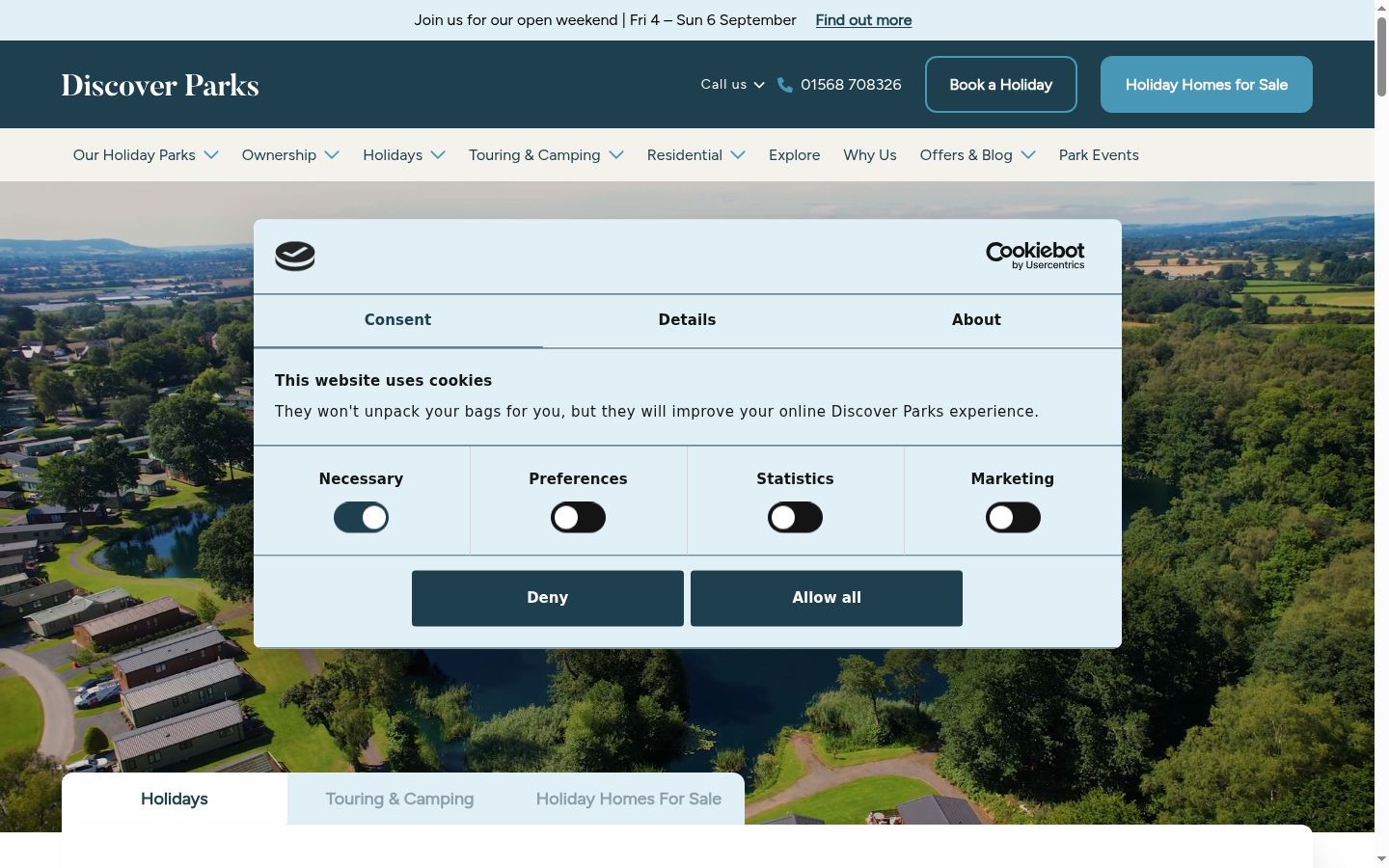Click the Cookiebot by Usercentrics brand logo
This screenshot has width=1389, height=868.
click(1035, 256)
